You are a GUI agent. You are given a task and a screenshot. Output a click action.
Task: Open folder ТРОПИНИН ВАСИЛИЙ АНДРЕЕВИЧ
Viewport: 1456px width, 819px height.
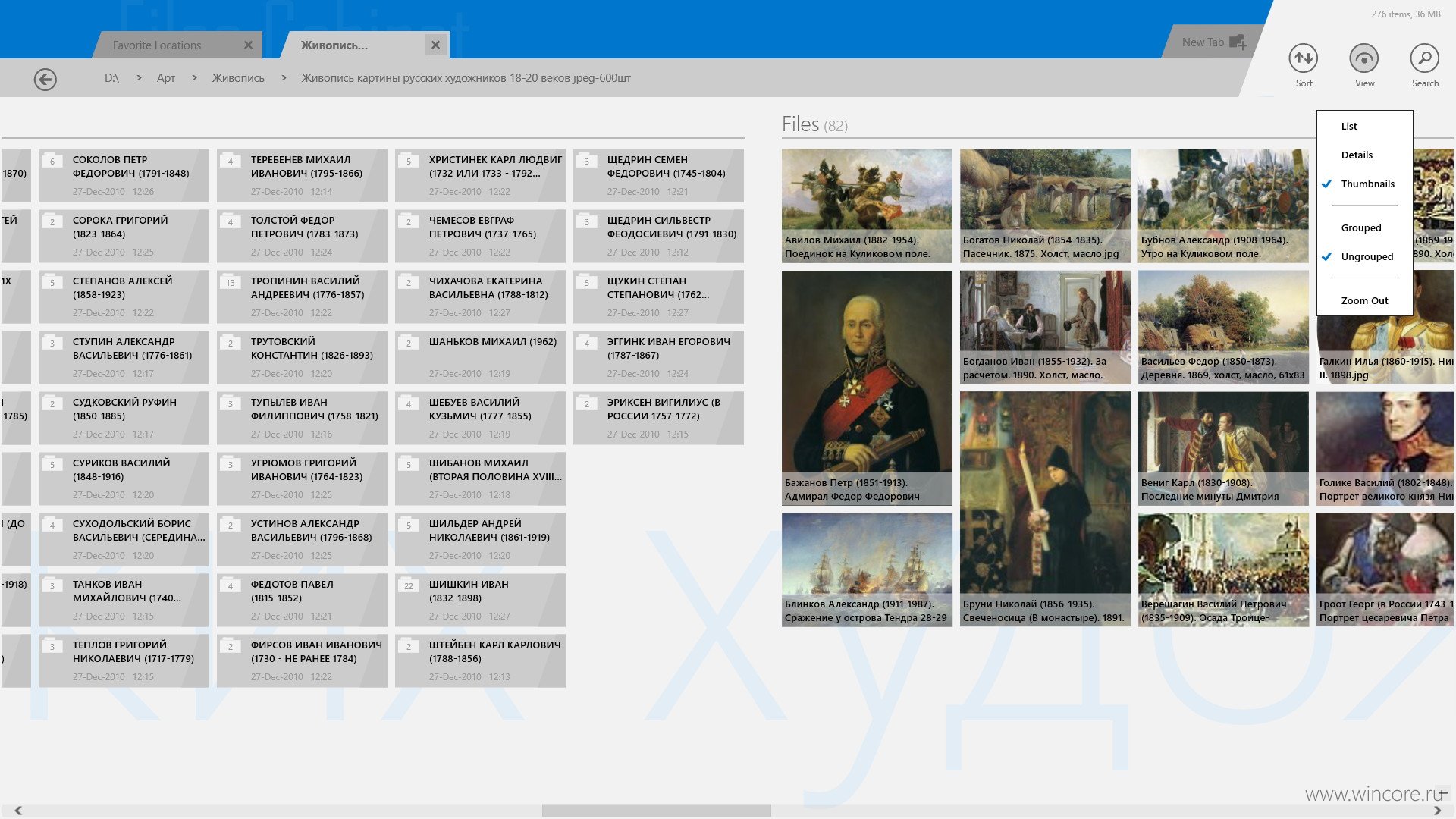[302, 297]
